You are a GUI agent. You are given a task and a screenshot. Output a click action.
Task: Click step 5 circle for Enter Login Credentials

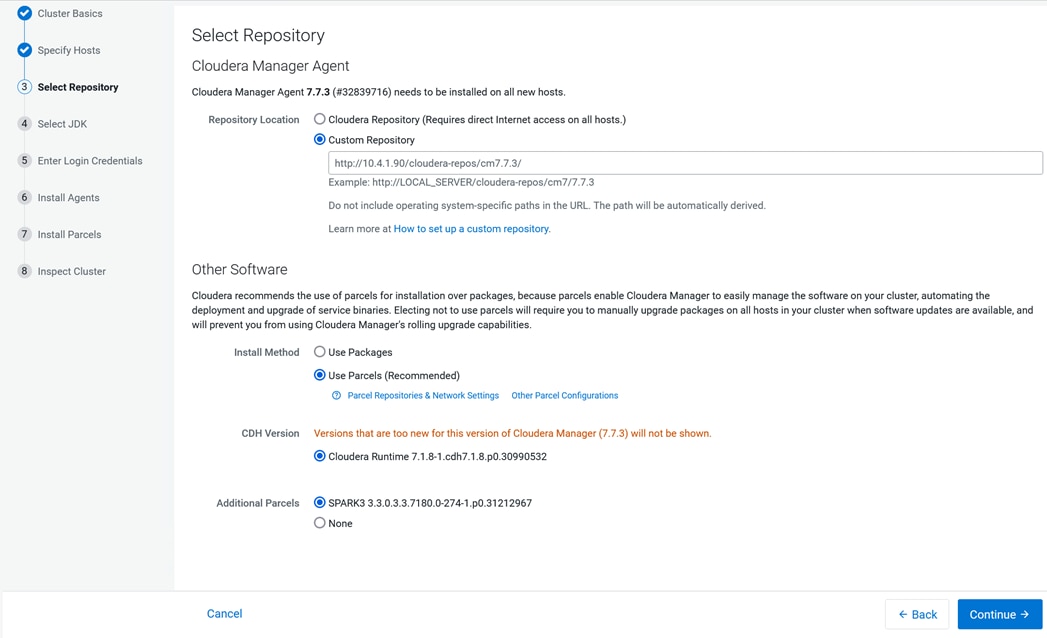[25, 160]
